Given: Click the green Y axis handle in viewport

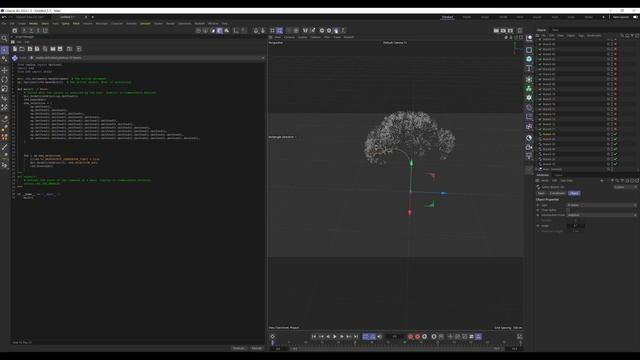Looking at the screenshot, I should (x=411, y=163).
